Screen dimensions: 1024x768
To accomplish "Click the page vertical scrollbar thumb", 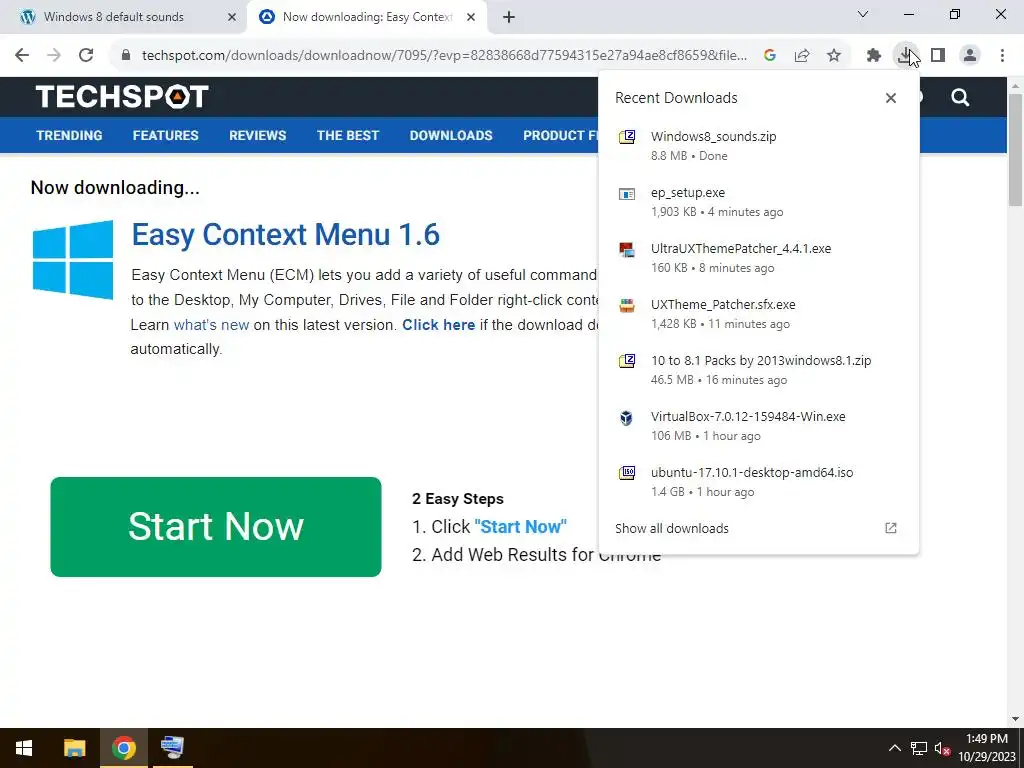I will click(x=1015, y=150).
